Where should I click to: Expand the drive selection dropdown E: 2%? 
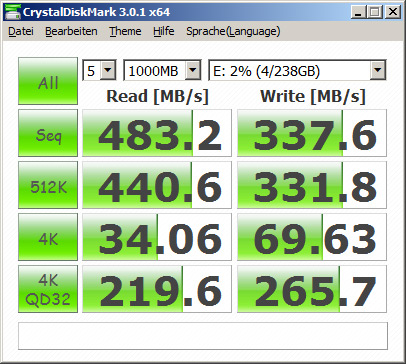[378, 70]
